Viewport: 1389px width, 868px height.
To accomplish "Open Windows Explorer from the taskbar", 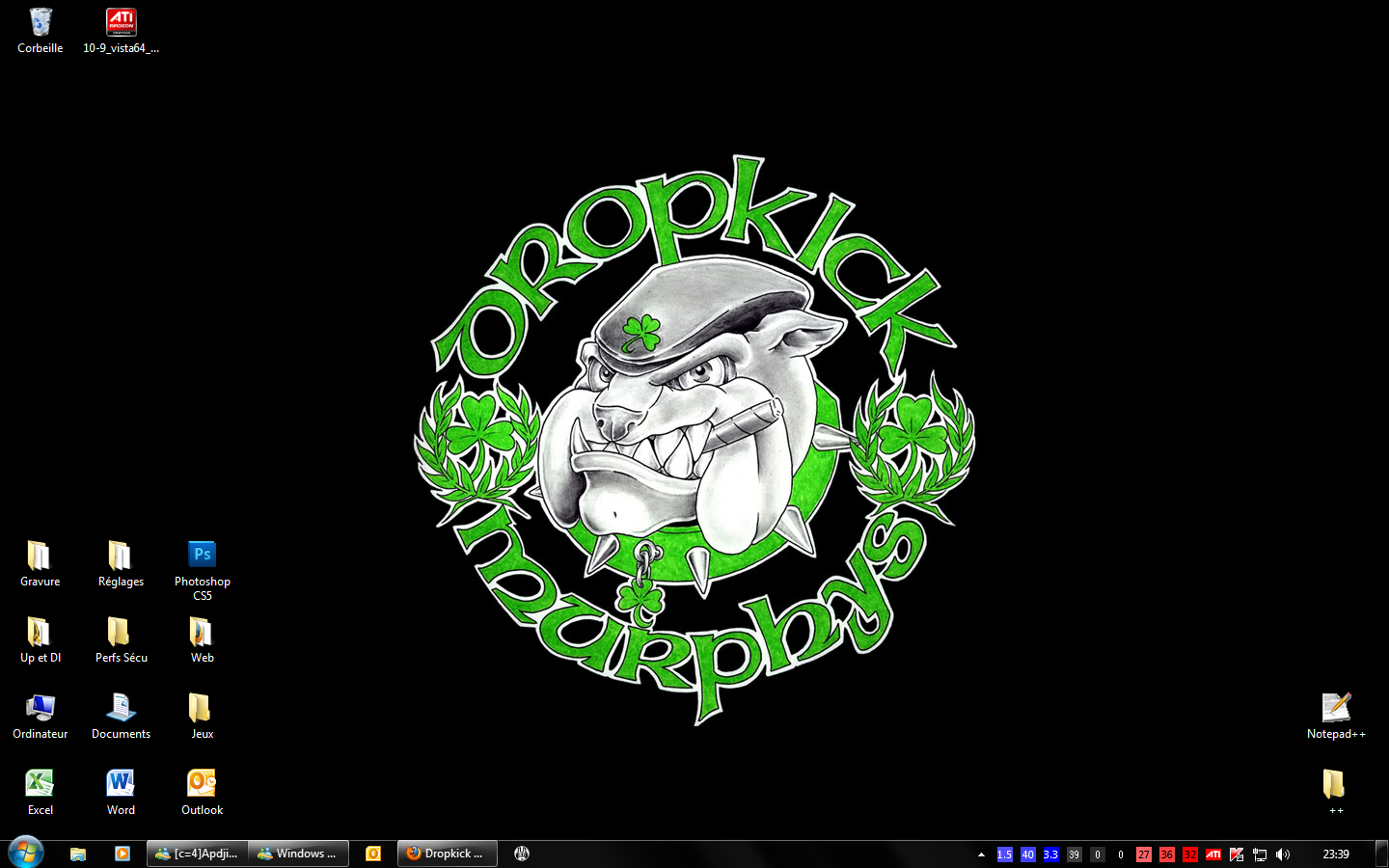I will click(78, 854).
